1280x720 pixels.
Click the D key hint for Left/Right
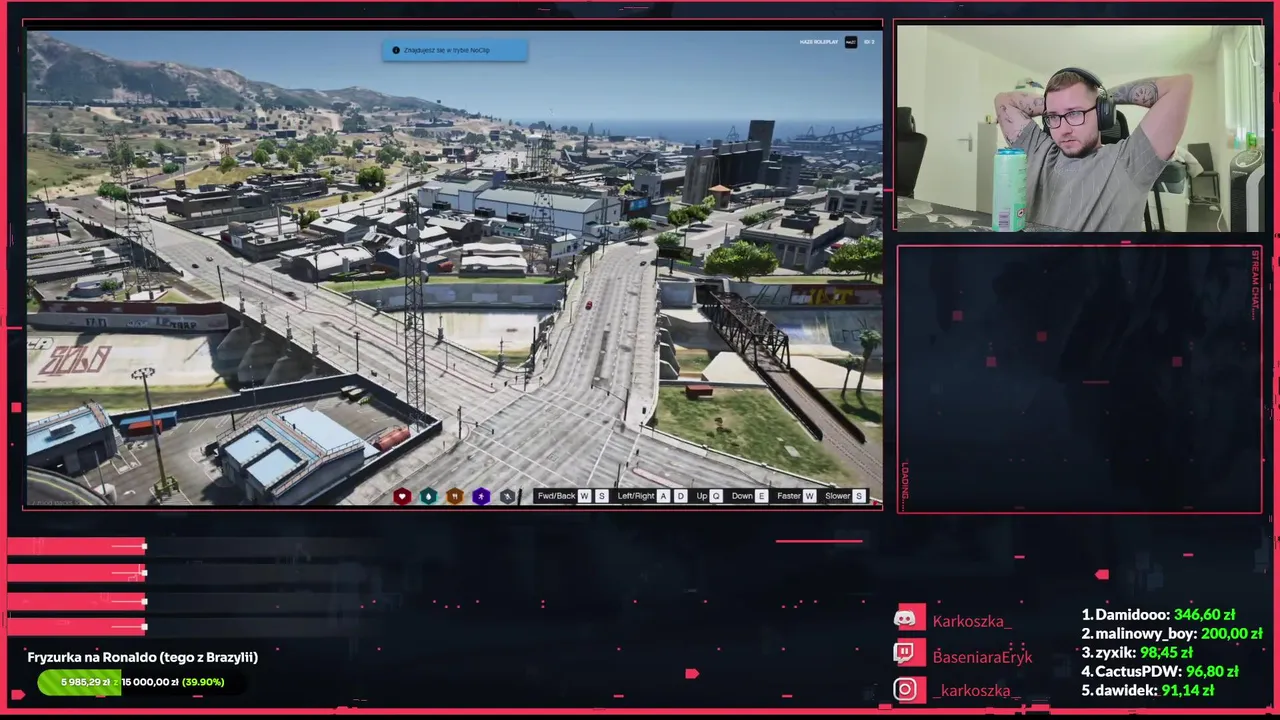(x=681, y=496)
